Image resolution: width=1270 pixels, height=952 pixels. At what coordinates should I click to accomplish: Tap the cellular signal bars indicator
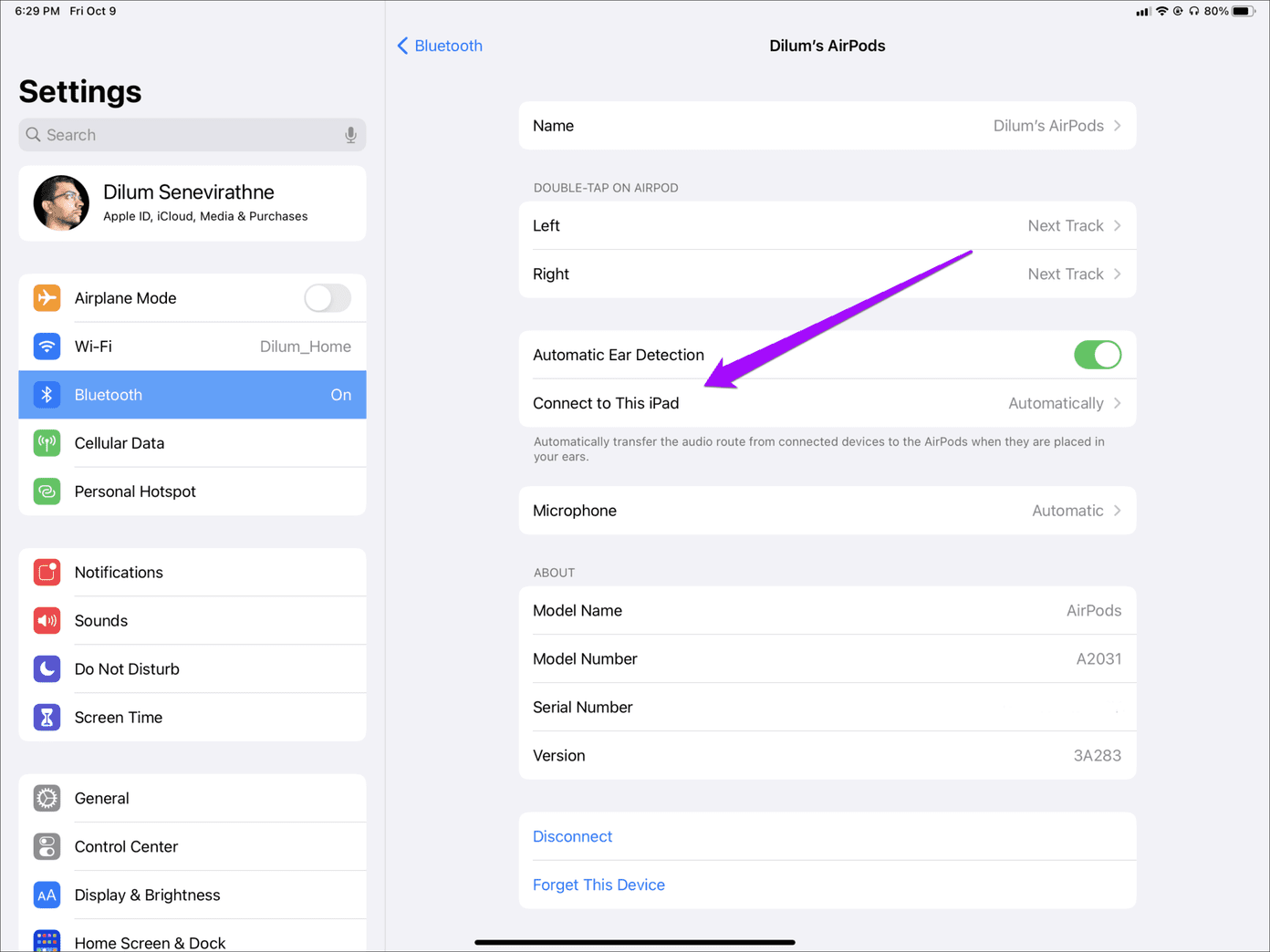(1142, 11)
